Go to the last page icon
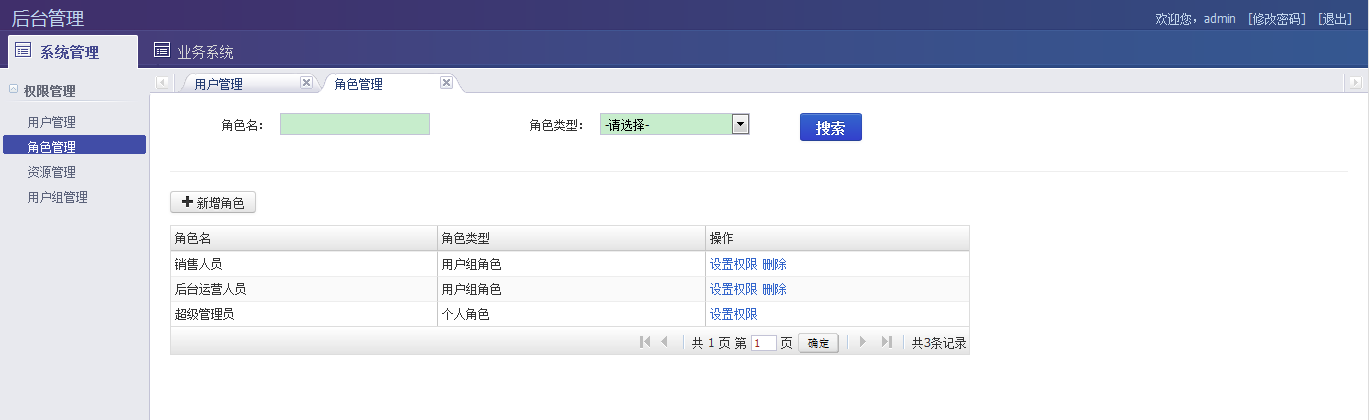 point(886,342)
